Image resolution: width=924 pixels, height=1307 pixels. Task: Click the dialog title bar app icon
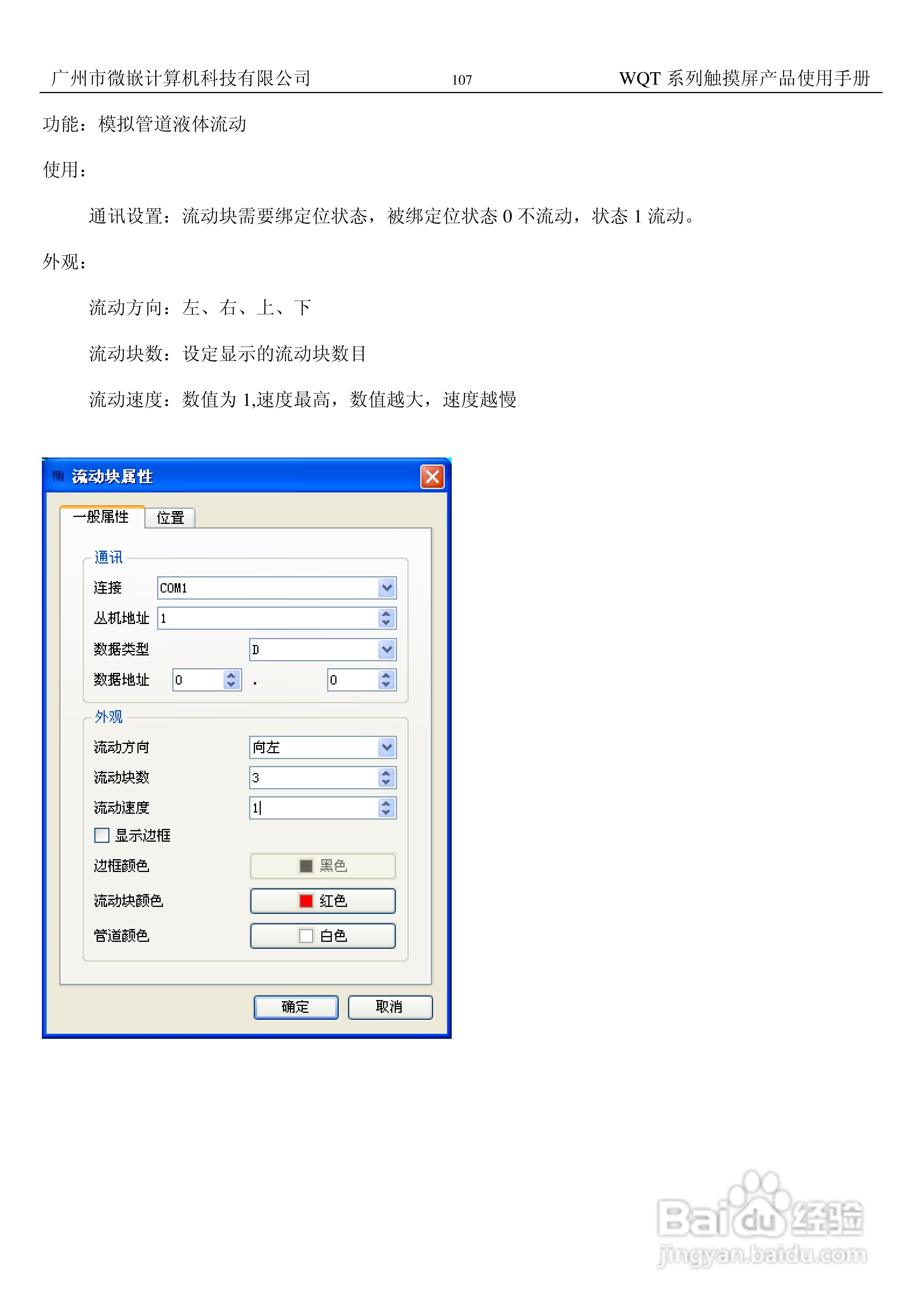[x=57, y=476]
